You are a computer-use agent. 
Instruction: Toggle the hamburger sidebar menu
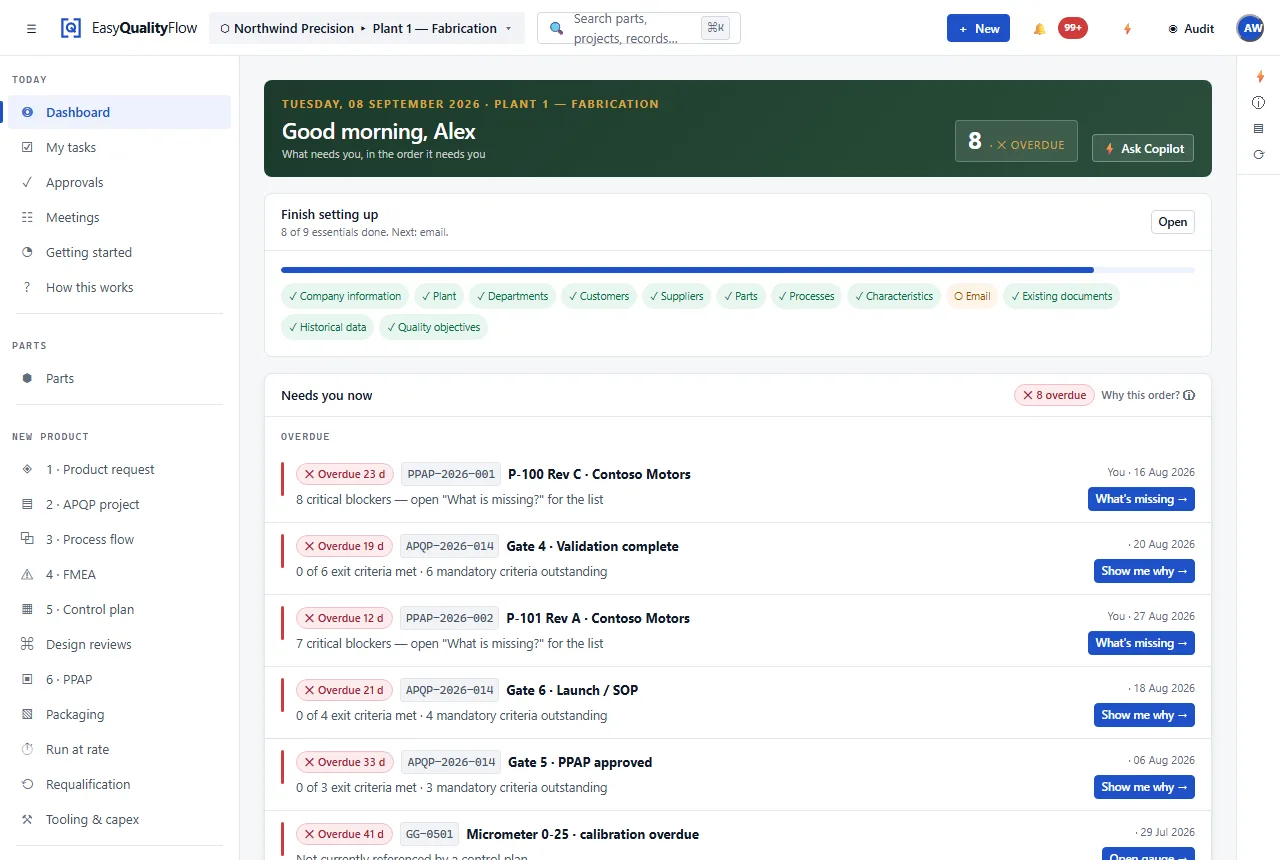pyautogui.click(x=31, y=29)
